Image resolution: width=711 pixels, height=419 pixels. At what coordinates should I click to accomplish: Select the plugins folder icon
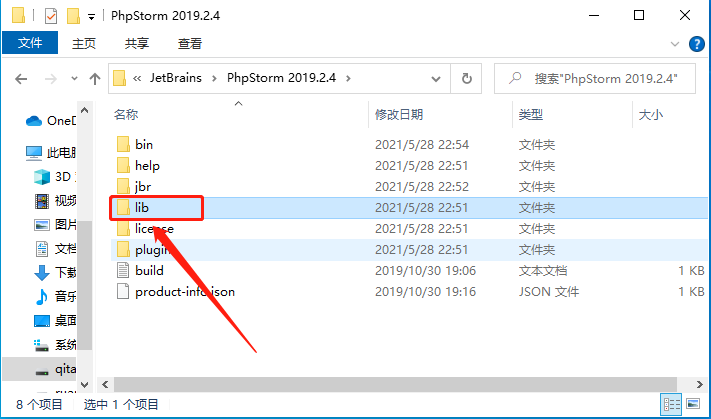123,250
